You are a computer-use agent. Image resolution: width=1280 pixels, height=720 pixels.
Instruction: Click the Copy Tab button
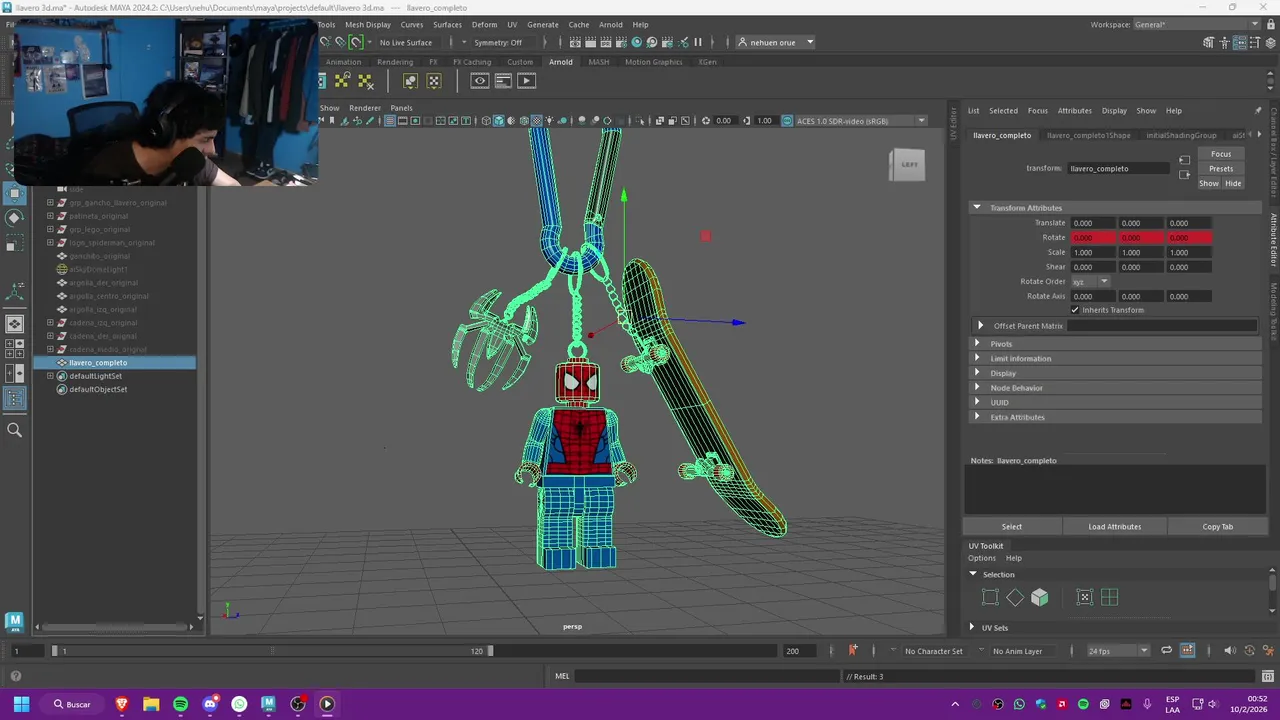pos(1217,527)
